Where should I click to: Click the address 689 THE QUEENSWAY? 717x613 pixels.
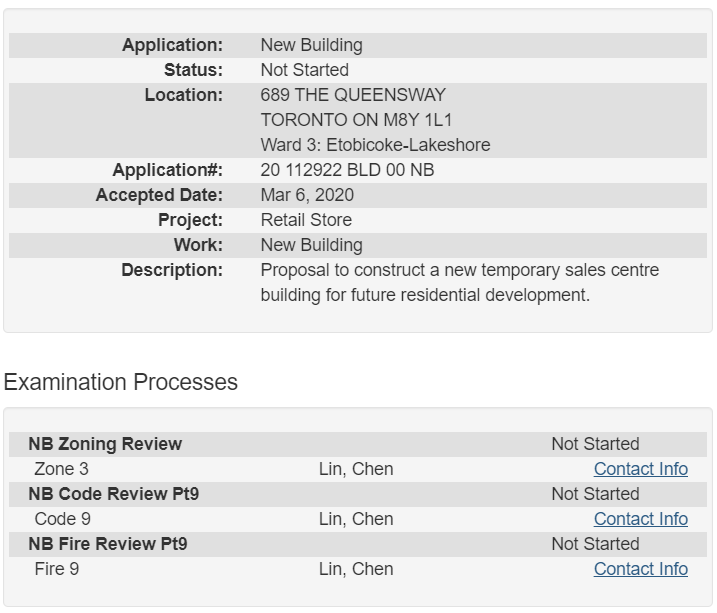353,95
